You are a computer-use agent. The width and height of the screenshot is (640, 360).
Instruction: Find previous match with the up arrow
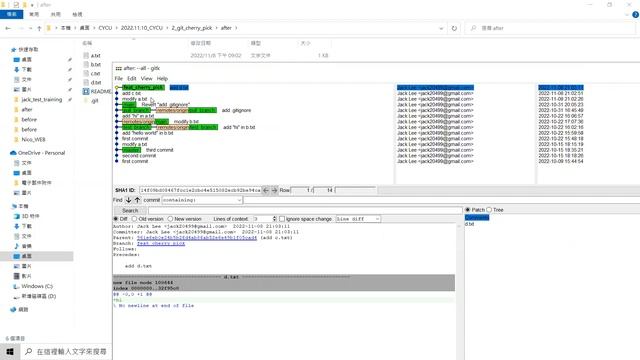(137, 200)
